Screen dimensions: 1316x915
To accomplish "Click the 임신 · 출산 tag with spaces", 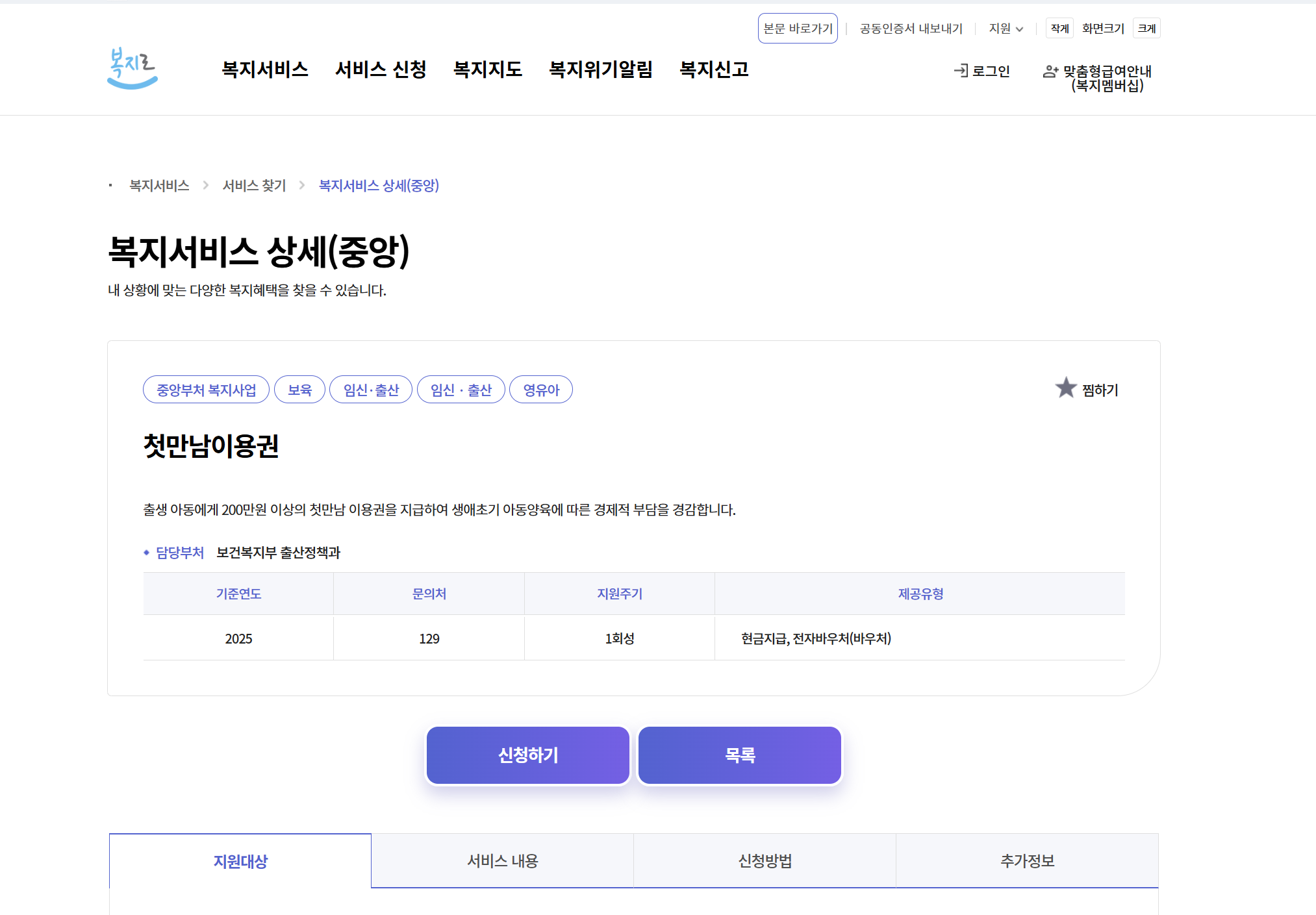I will tap(461, 390).
